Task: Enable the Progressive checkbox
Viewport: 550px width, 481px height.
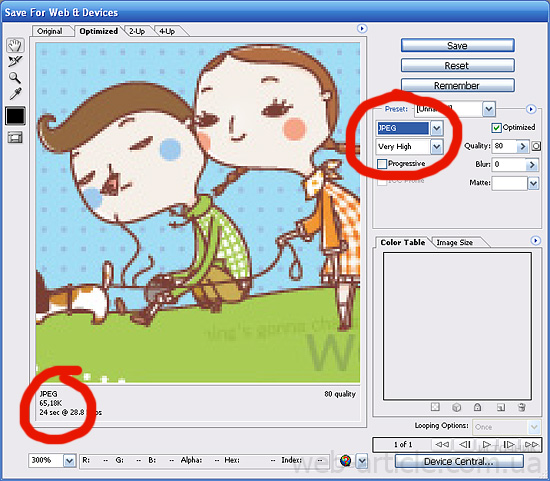Action: click(382, 164)
